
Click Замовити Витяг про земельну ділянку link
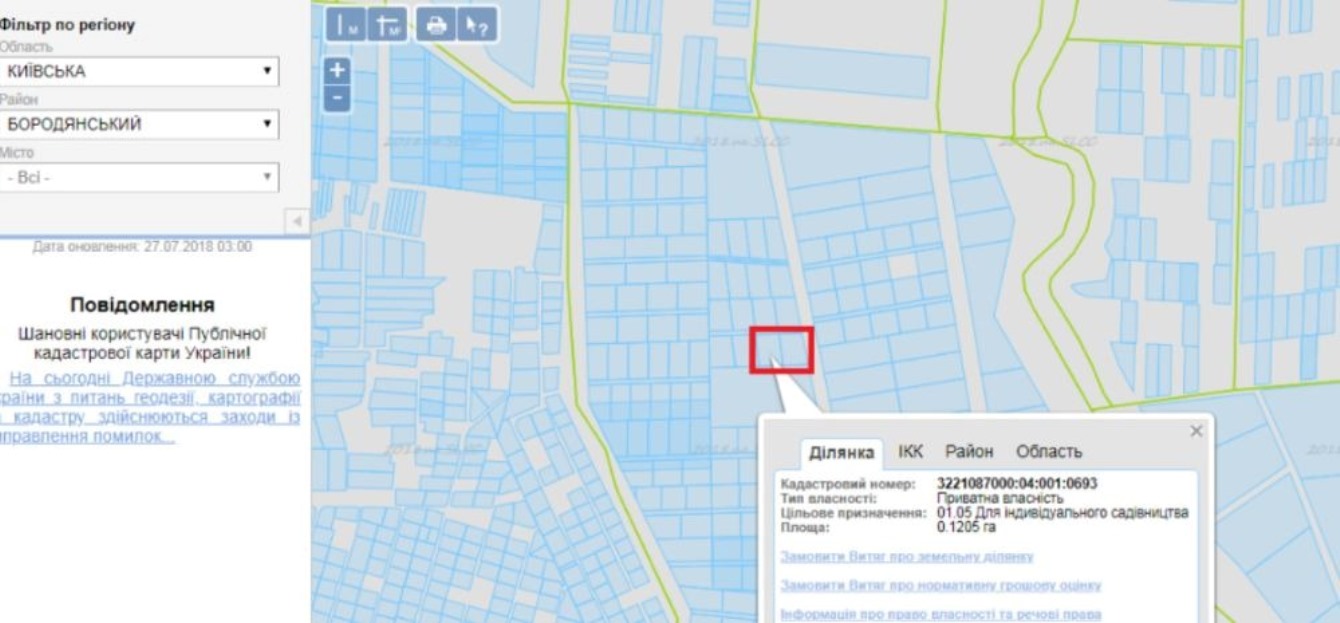point(906,556)
